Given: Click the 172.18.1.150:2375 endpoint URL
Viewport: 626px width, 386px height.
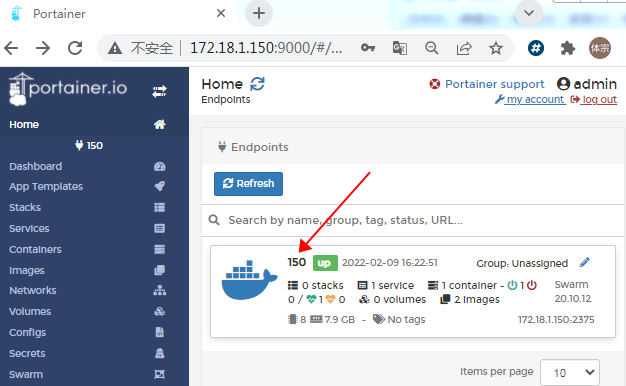Looking at the screenshot, I should click(x=556, y=320).
